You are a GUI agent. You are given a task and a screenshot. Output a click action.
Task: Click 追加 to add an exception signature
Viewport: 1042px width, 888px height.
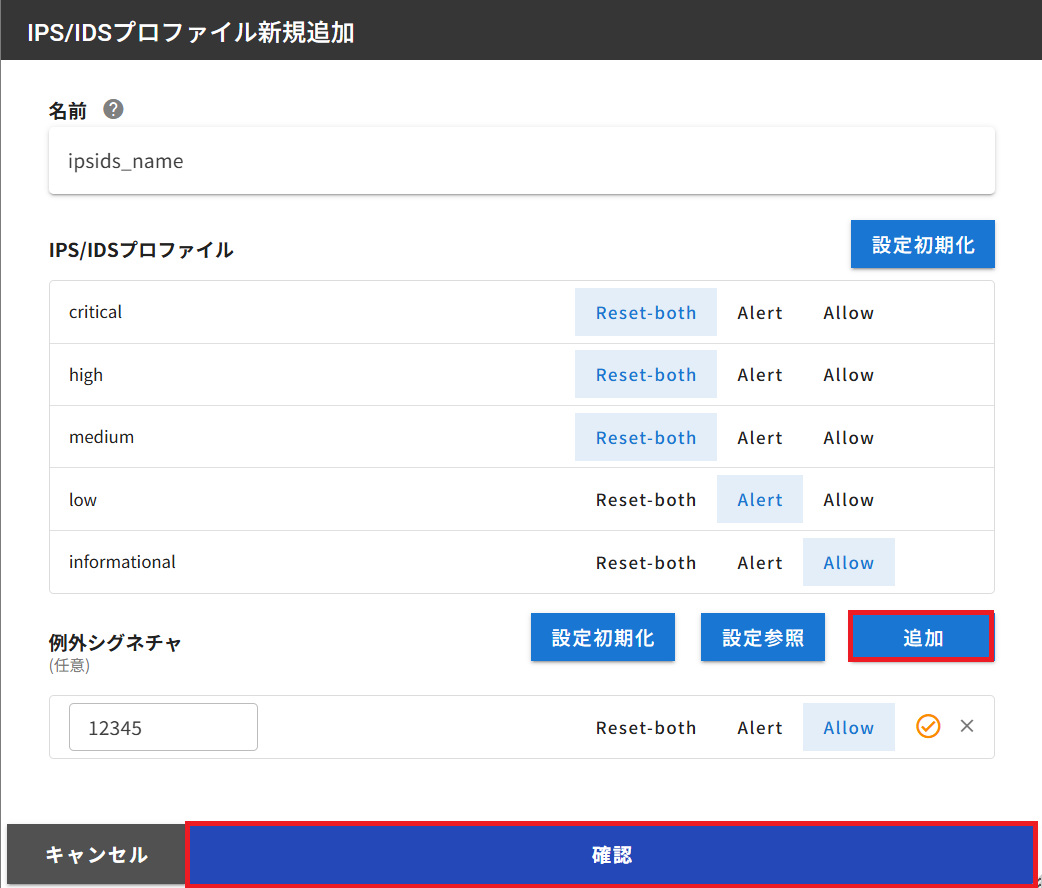[x=920, y=636]
